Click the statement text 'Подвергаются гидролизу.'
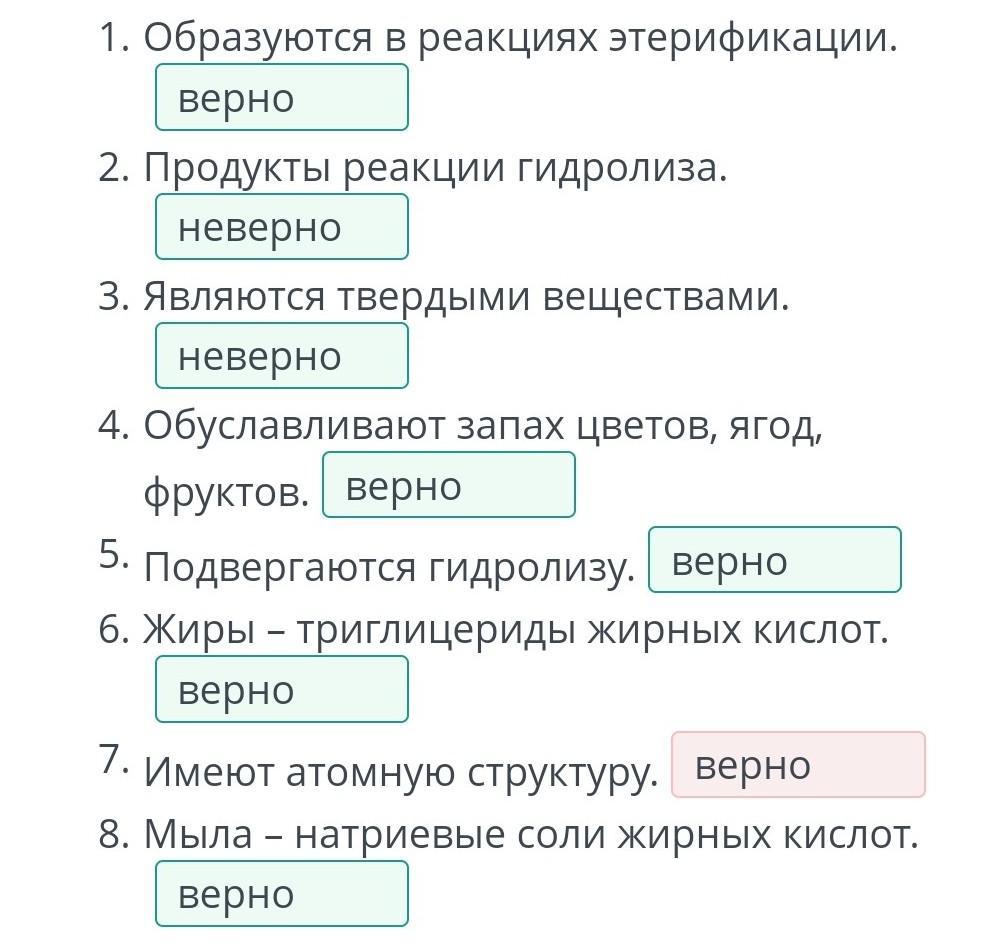Image resolution: width=997 pixels, height=950 pixels. click(x=390, y=567)
